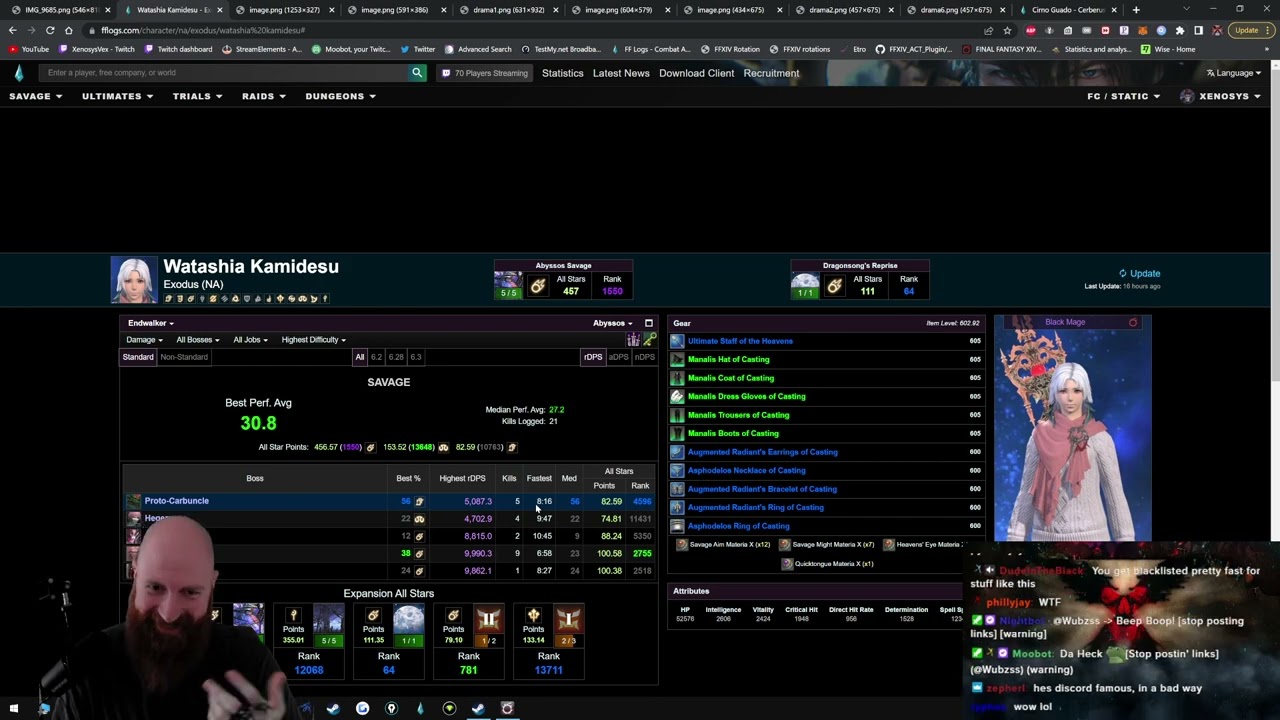Click the green key icon beside filters
The height and width of the screenshot is (720, 1280).
pos(650,340)
